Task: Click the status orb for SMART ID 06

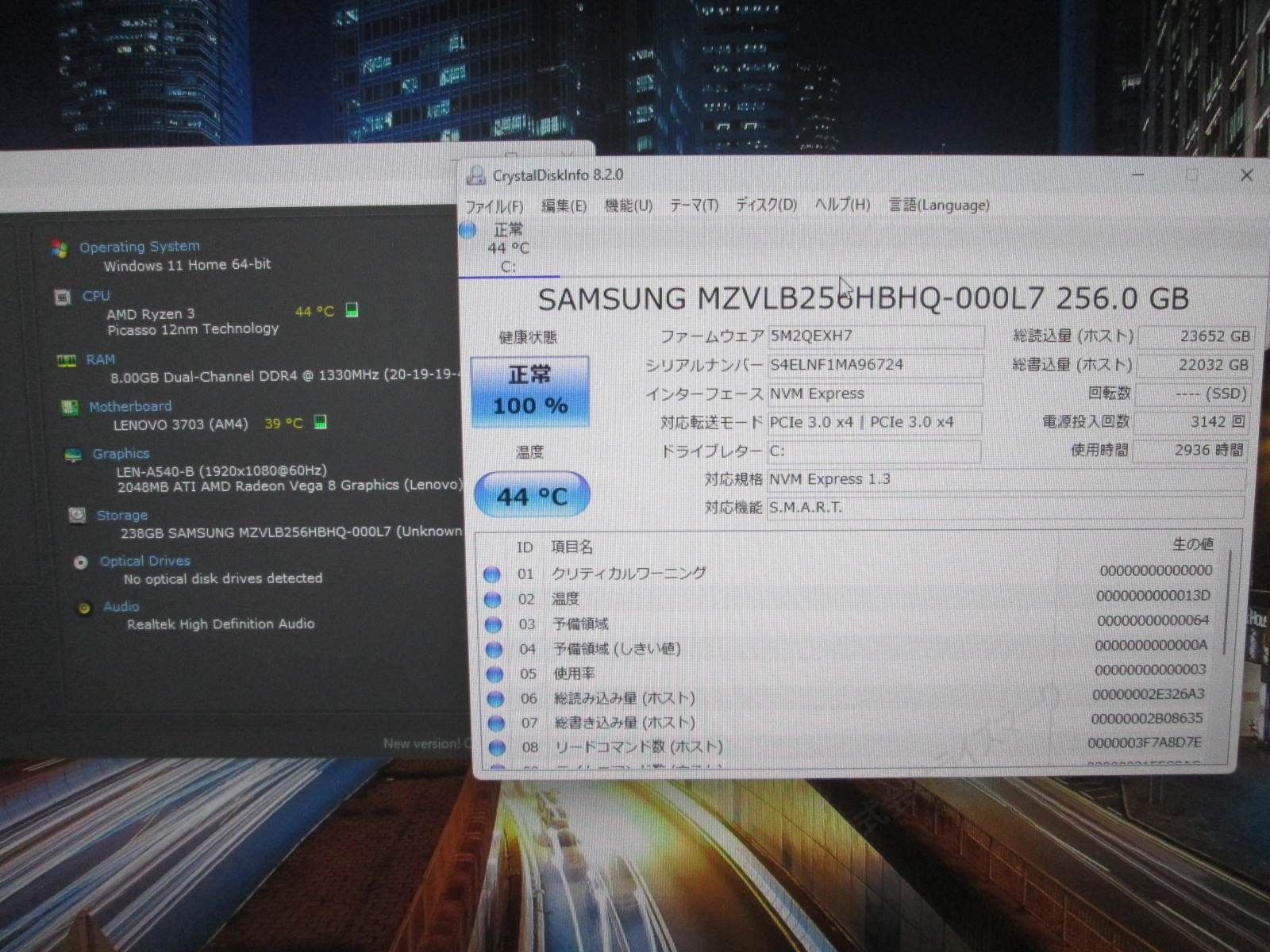Action: [495, 699]
